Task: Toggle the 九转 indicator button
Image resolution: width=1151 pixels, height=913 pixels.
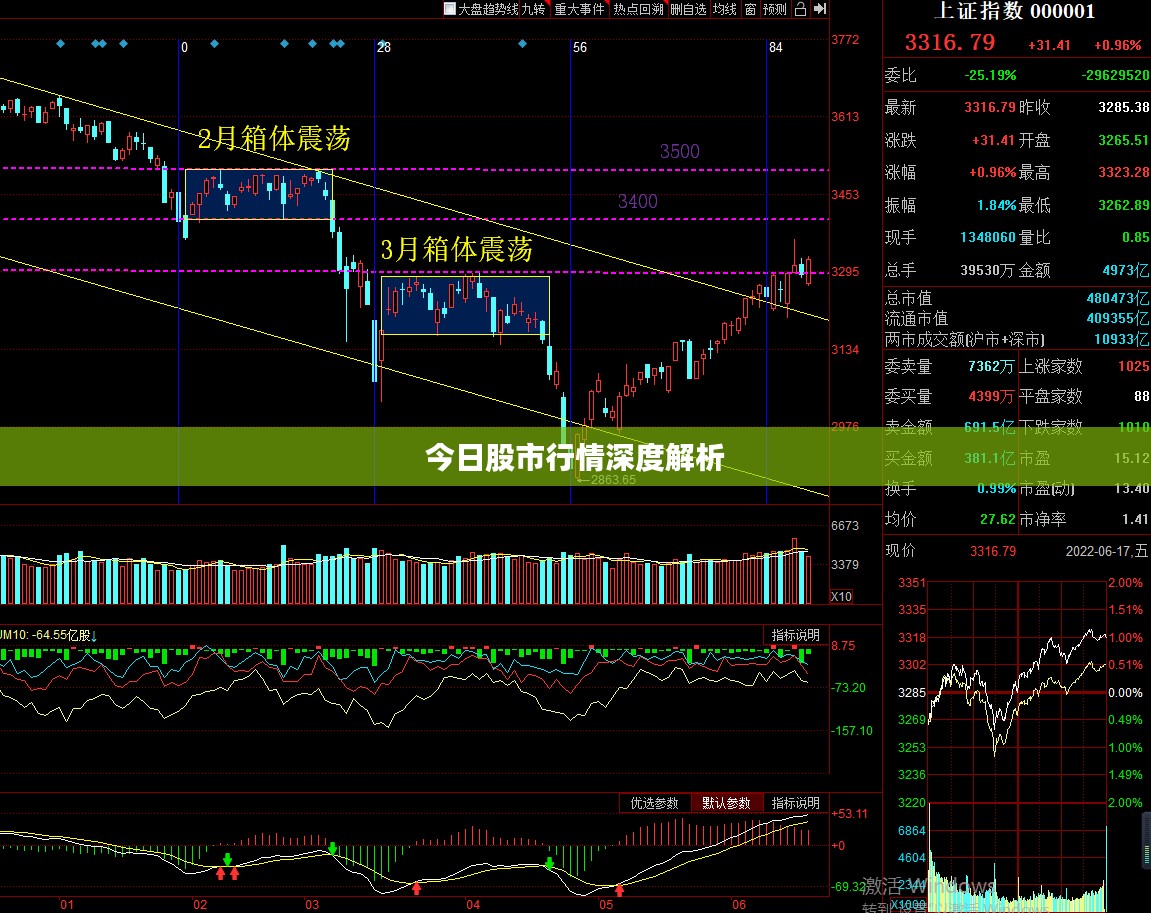Action: point(534,9)
